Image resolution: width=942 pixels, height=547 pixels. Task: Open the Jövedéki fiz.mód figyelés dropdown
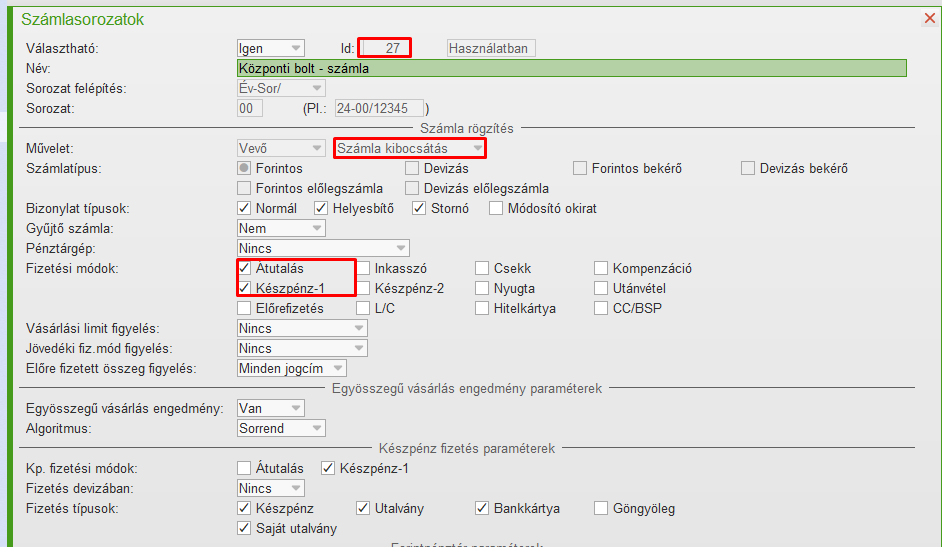302,348
